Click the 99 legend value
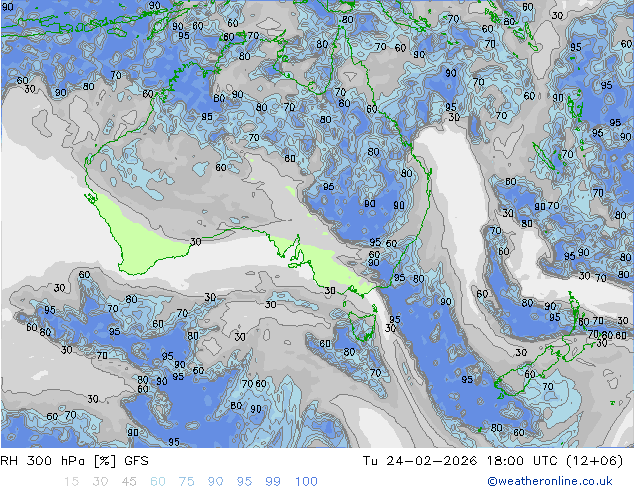The width and height of the screenshot is (634, 490). coord(273,482)
